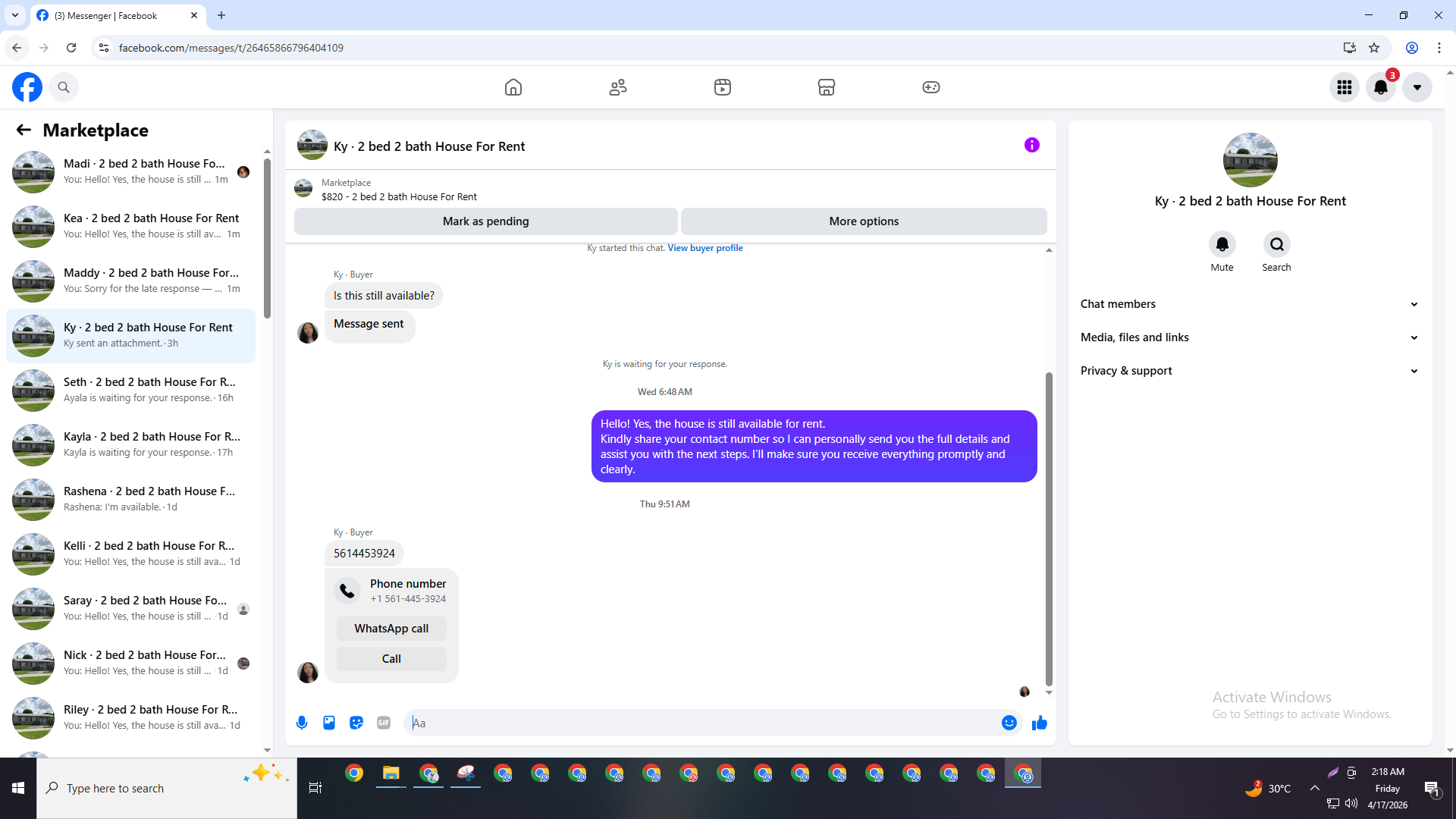Open the Seth conversation
The width and height of the screenshot is (1456, 819).
130,390
